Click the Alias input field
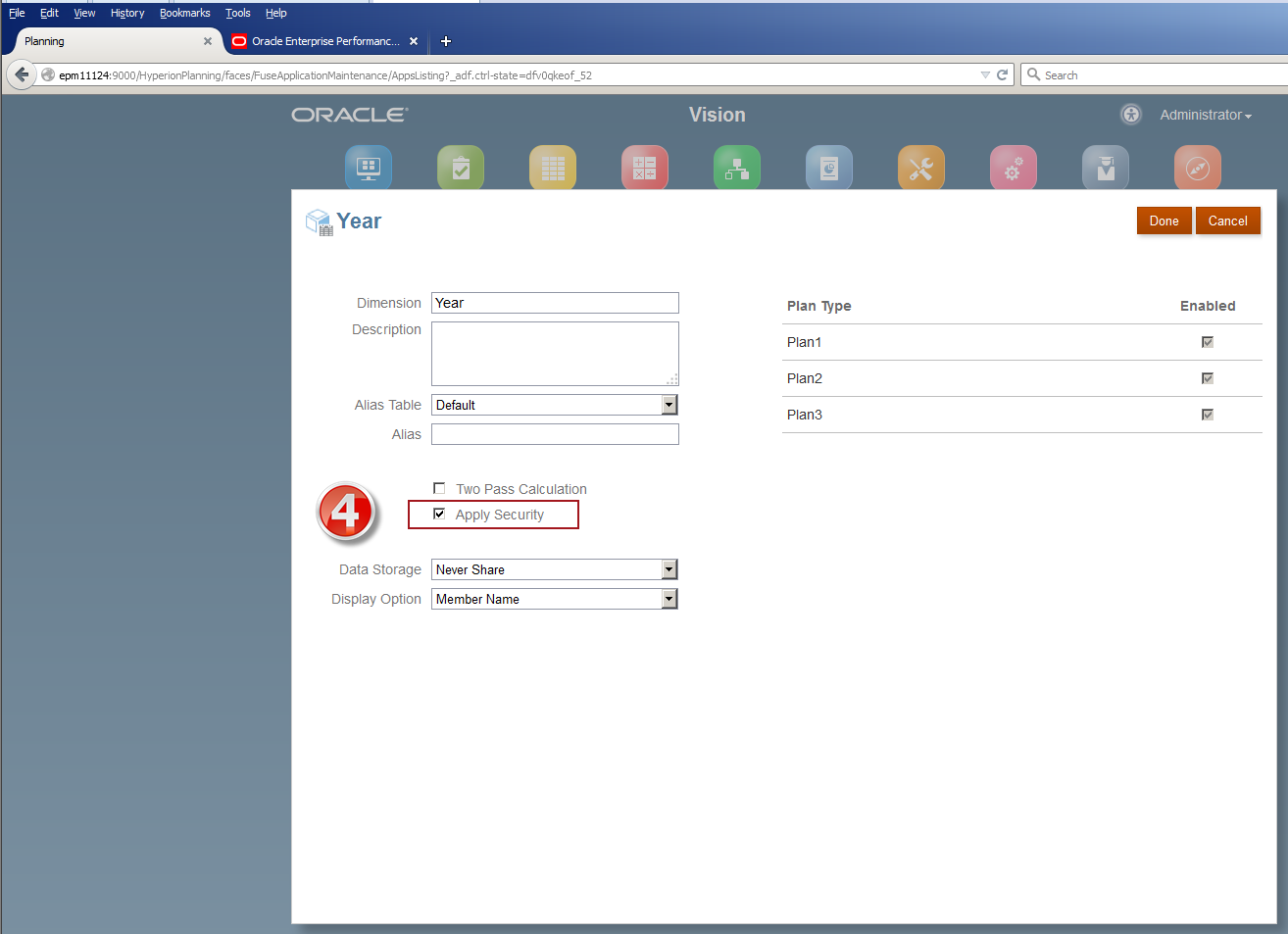 point(555,434)
